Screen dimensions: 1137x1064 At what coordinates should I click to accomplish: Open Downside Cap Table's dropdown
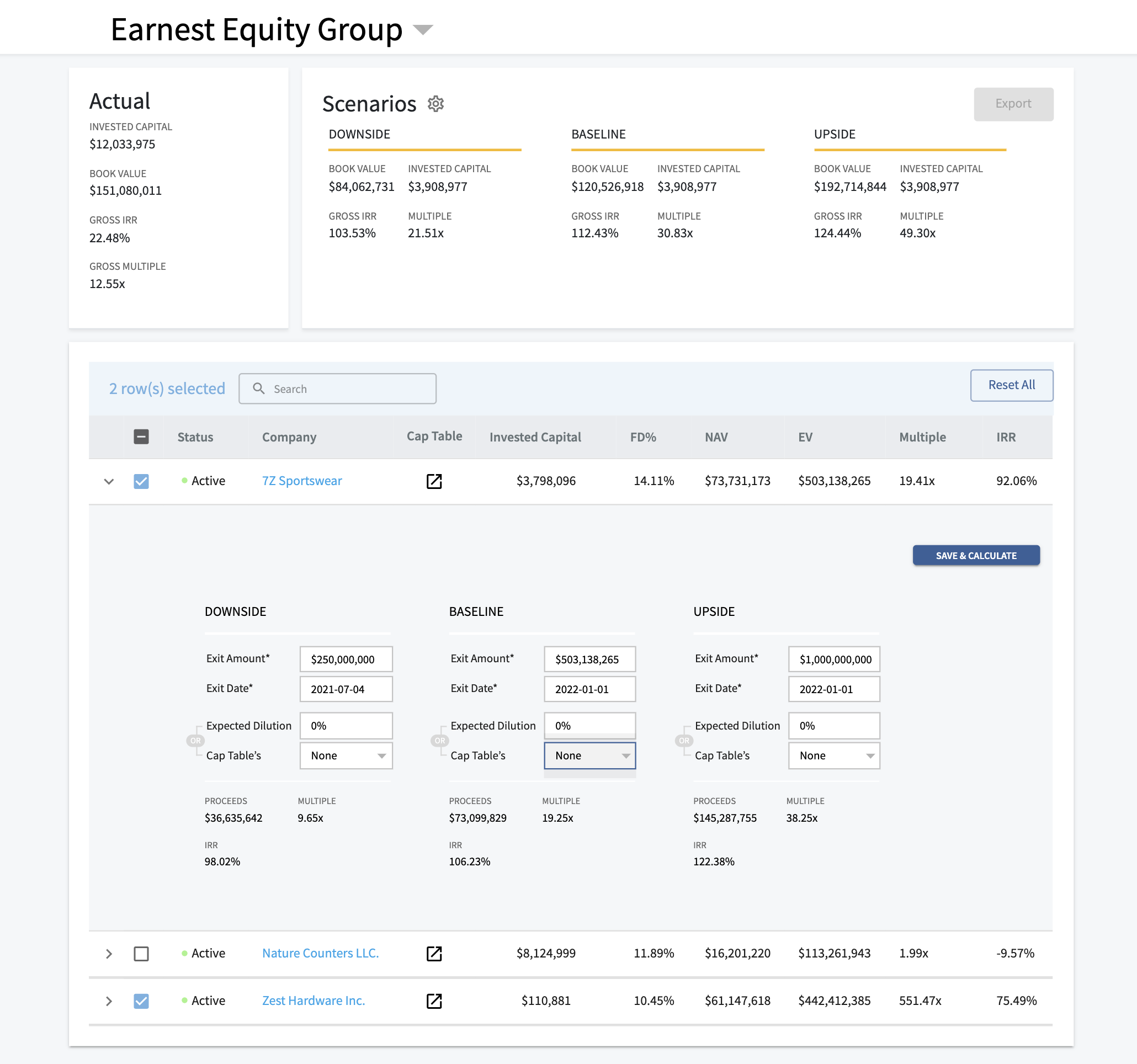click(346, 756)
